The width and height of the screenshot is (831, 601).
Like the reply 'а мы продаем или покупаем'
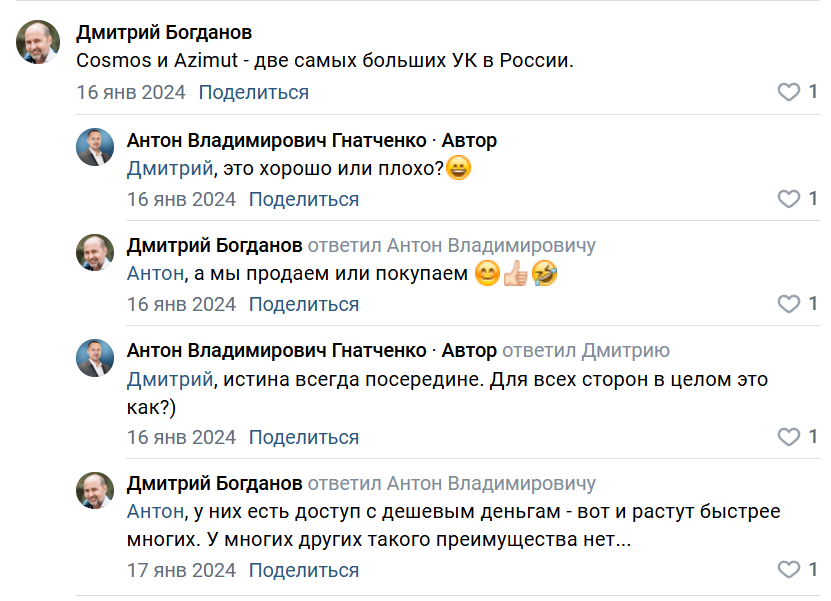[x=789, y=304]
